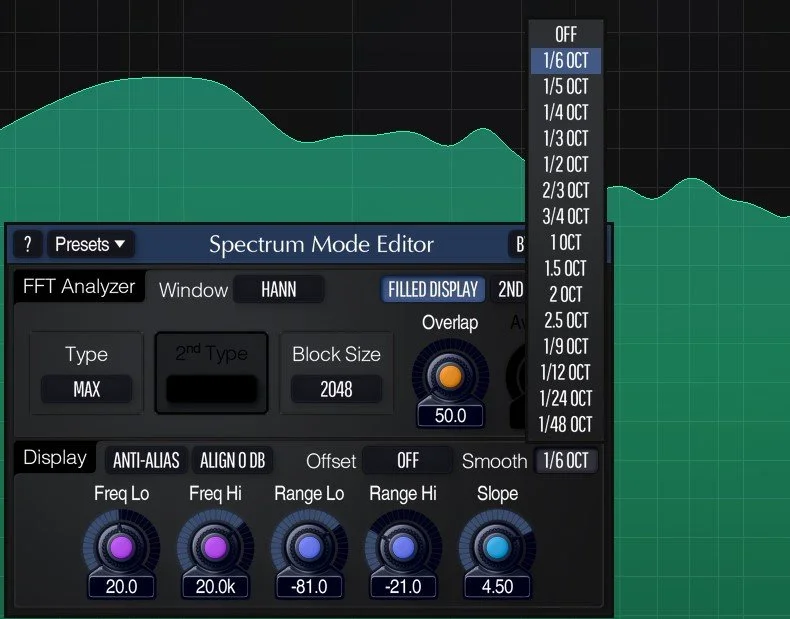
Task: Toggle the FILLED DISPLAY button
Action: pos(433,290)
